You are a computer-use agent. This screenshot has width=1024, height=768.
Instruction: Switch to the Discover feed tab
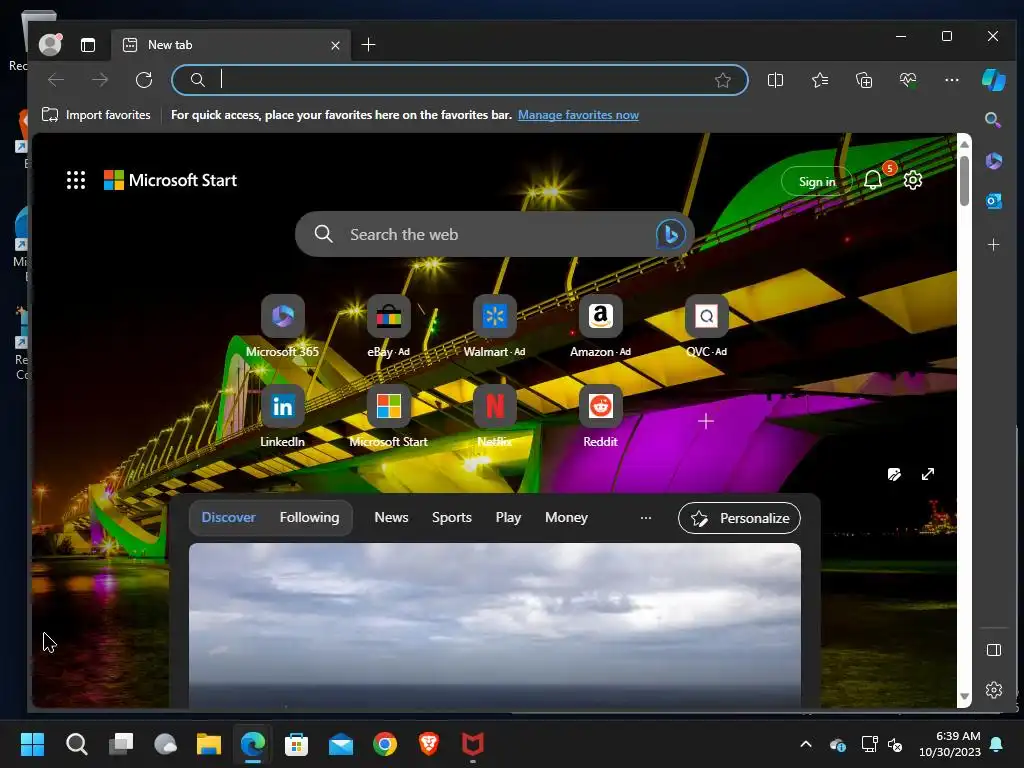229,517
